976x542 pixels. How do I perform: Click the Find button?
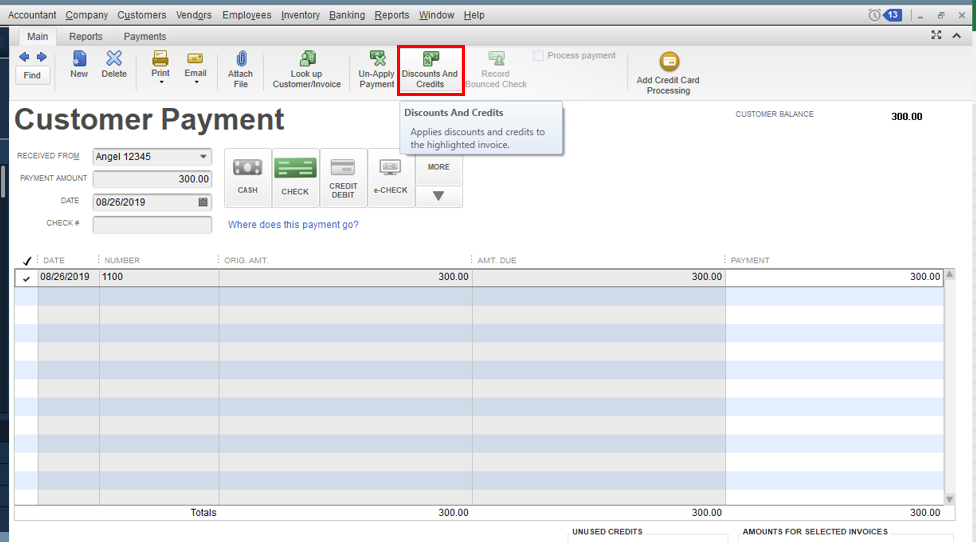[32, 75]
